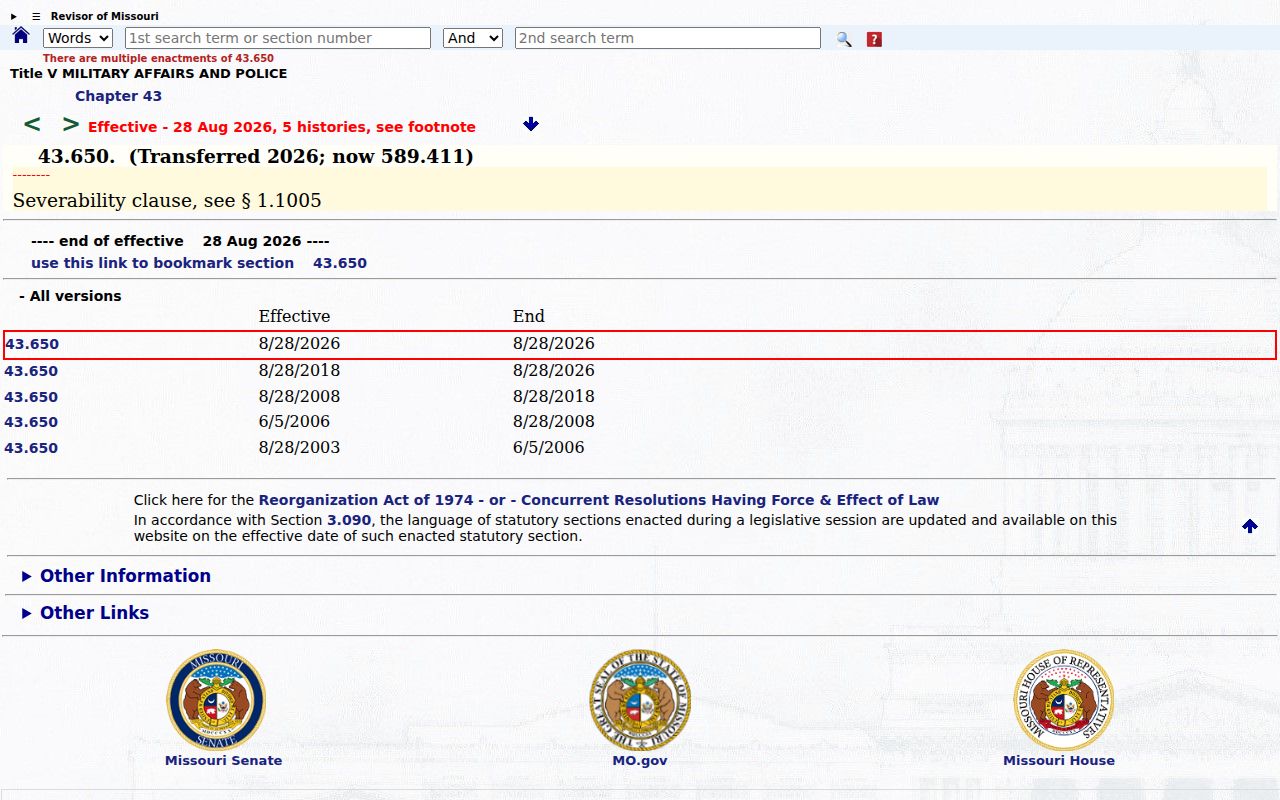Go to previous section with left chevron
The width and height of the screenshot is (1280, 800).
32,124
